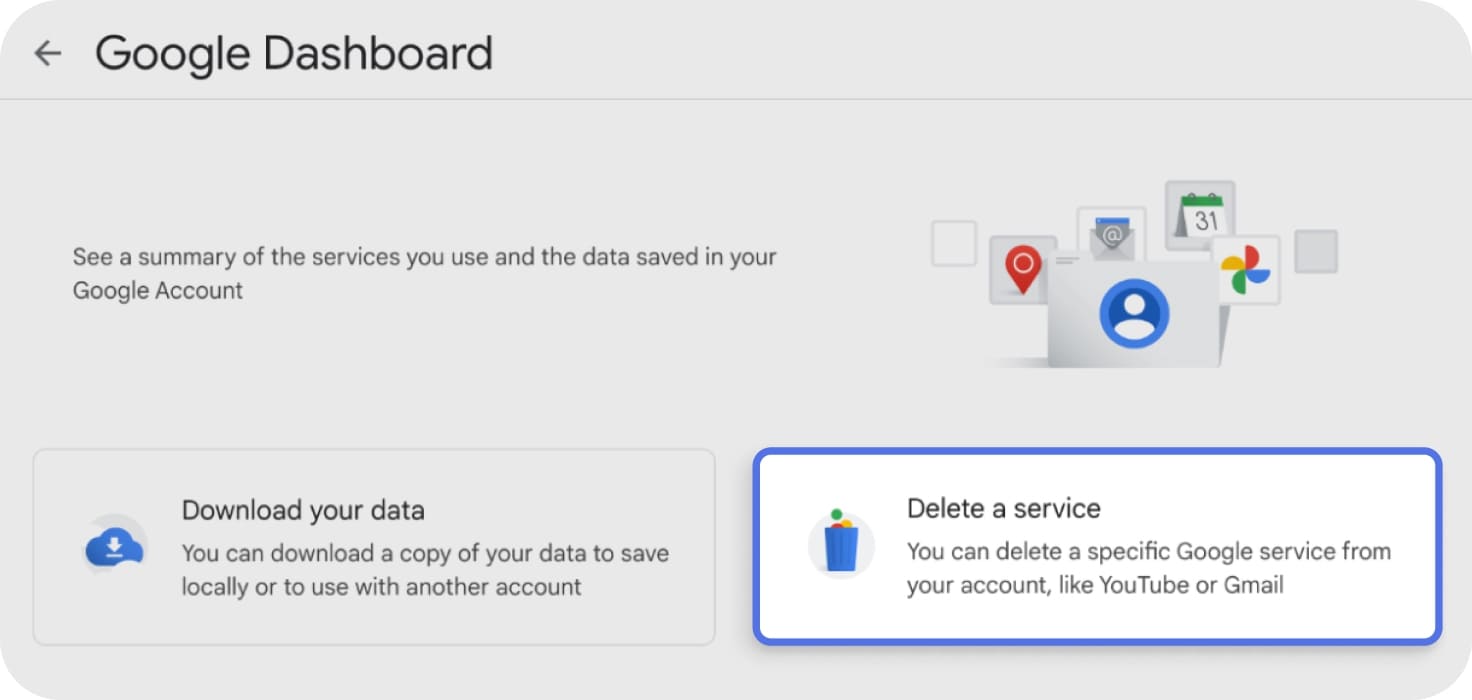Click the summary description text about Google Account
The height and width of the screenshot is (700, 1472).
[x=423, y=273]
